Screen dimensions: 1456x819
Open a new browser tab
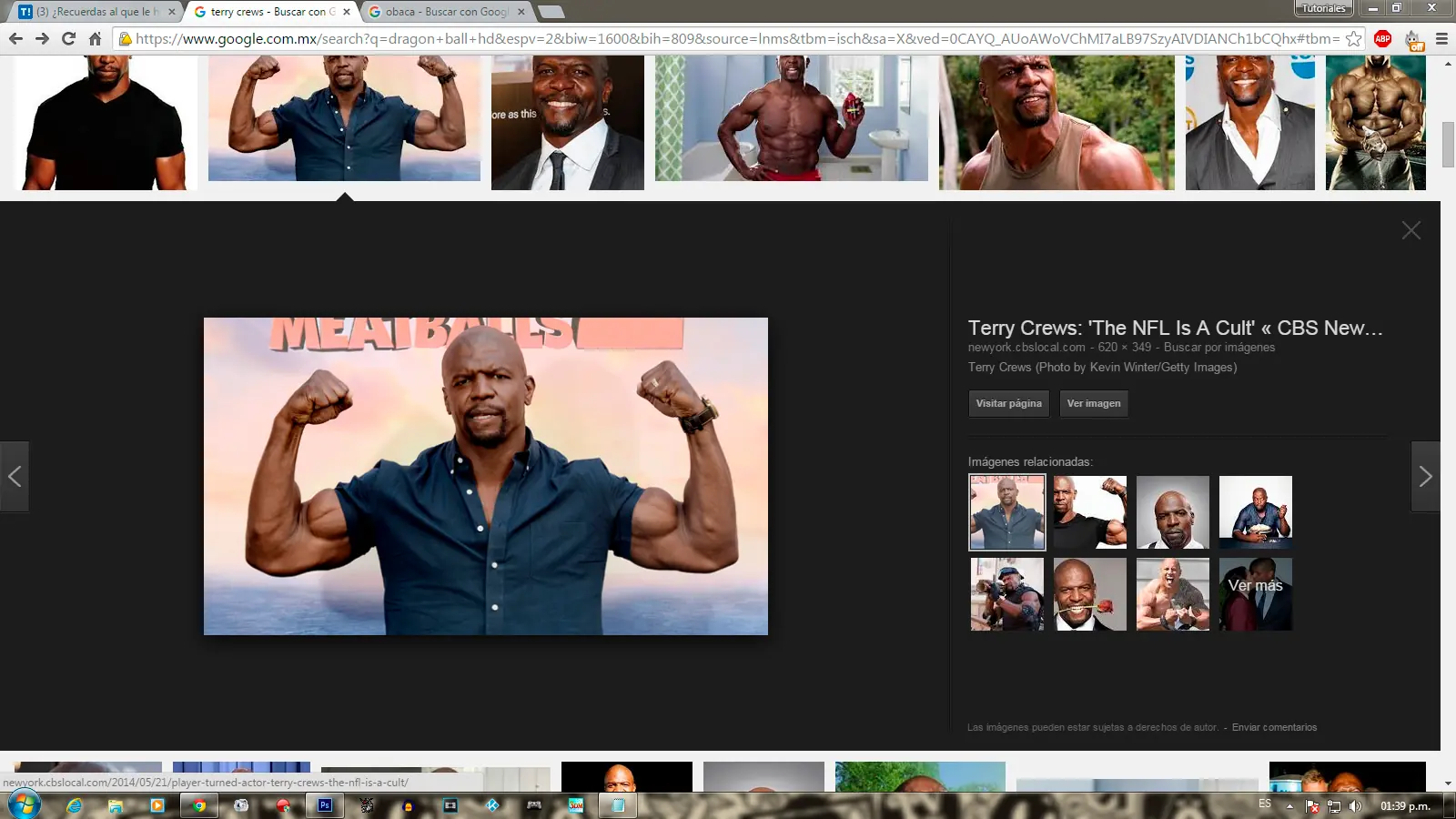click(551, 12)
